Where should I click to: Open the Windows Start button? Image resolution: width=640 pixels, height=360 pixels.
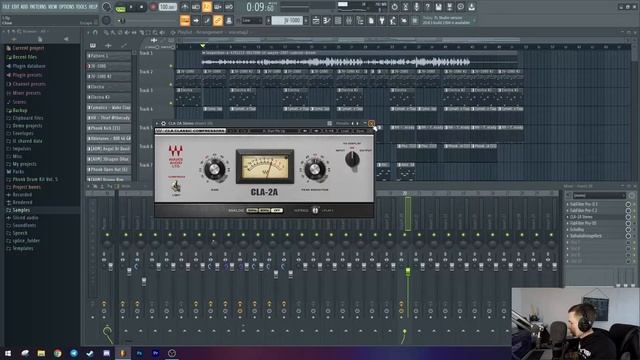[8, 353]
